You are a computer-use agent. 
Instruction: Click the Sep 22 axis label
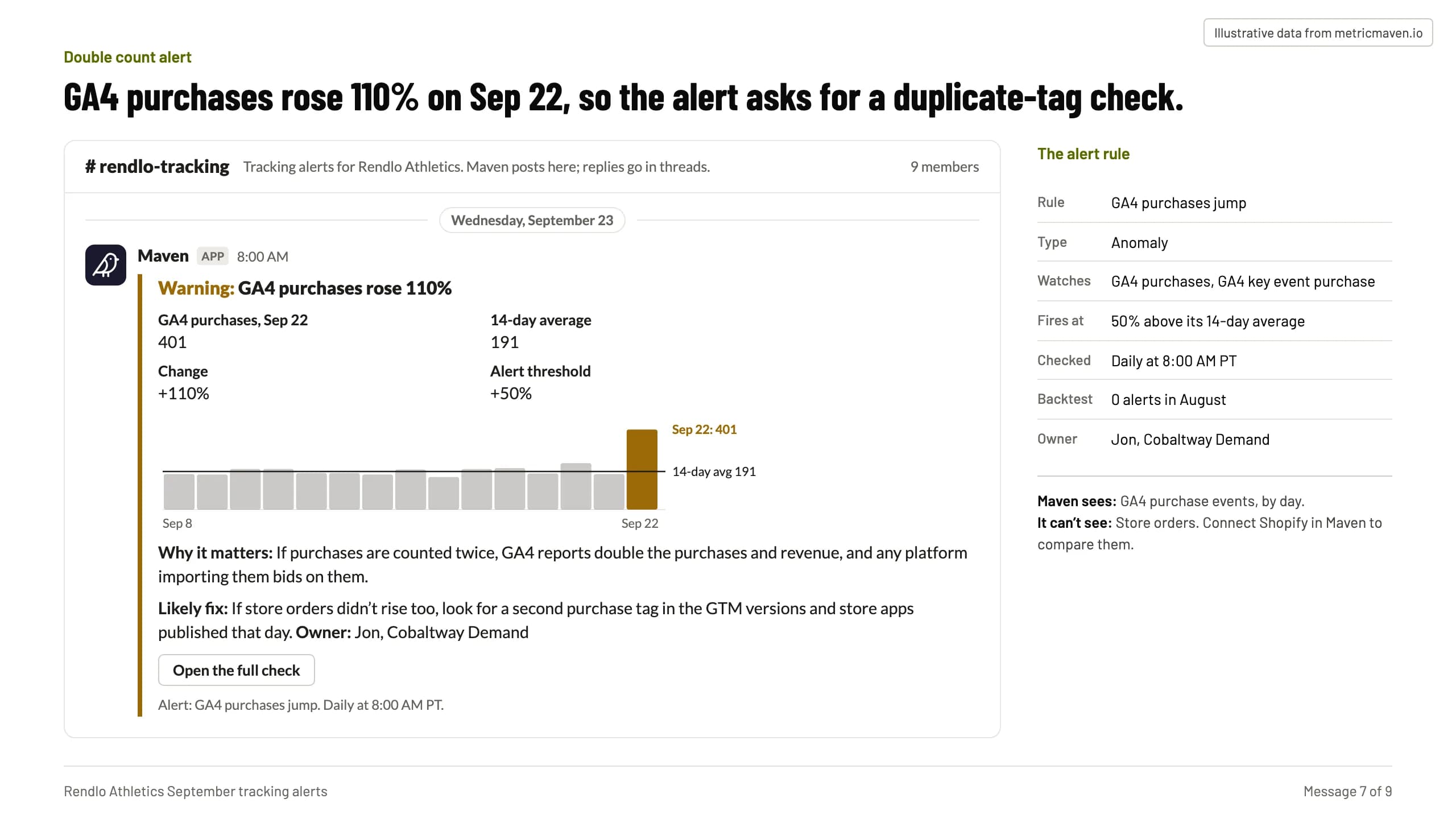coord(640,523)
